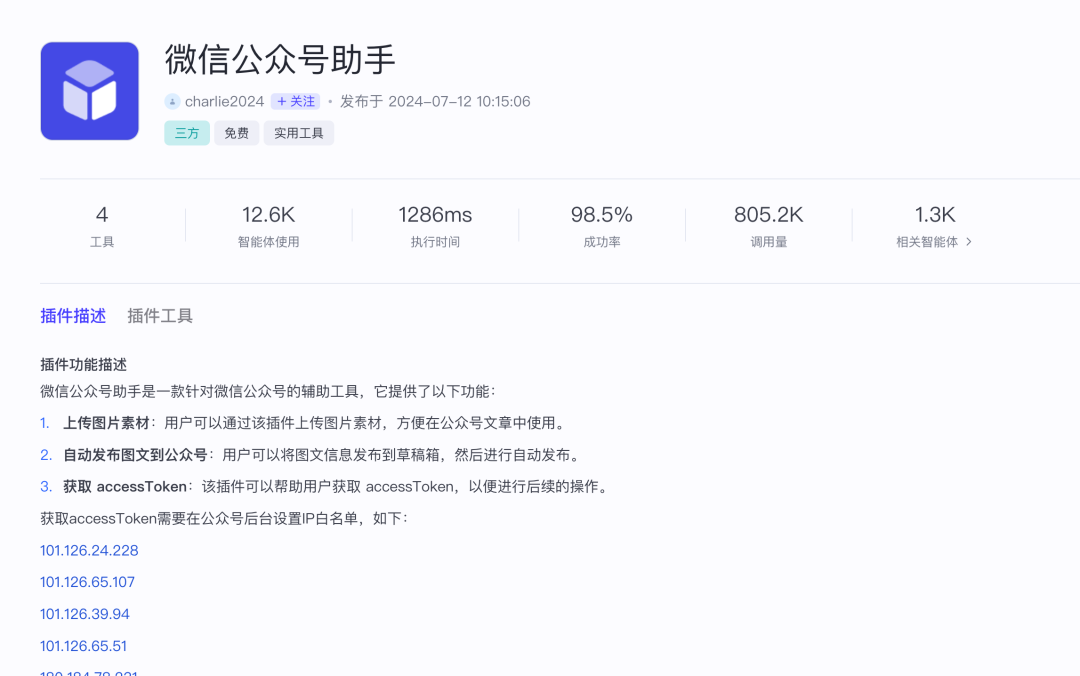
Task: Select the 三方 tag
Action: 187,133
